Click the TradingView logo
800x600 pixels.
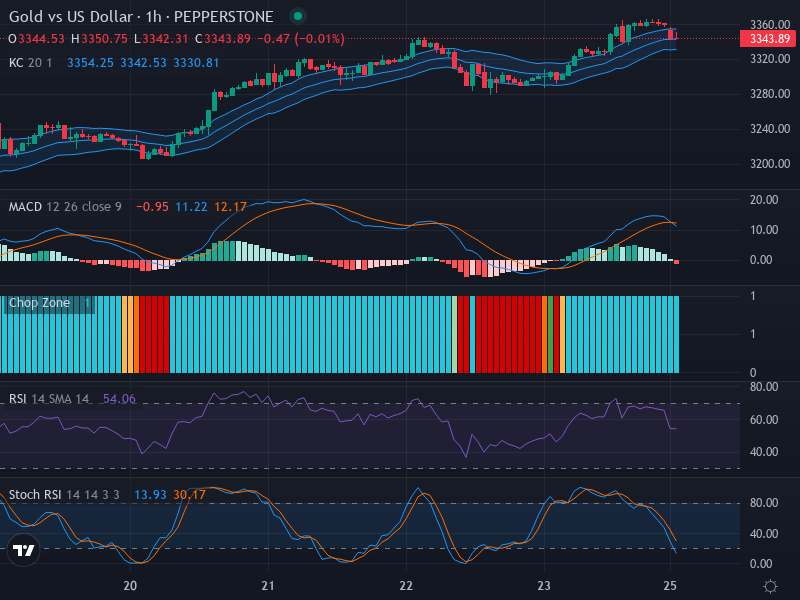point(23,550)
